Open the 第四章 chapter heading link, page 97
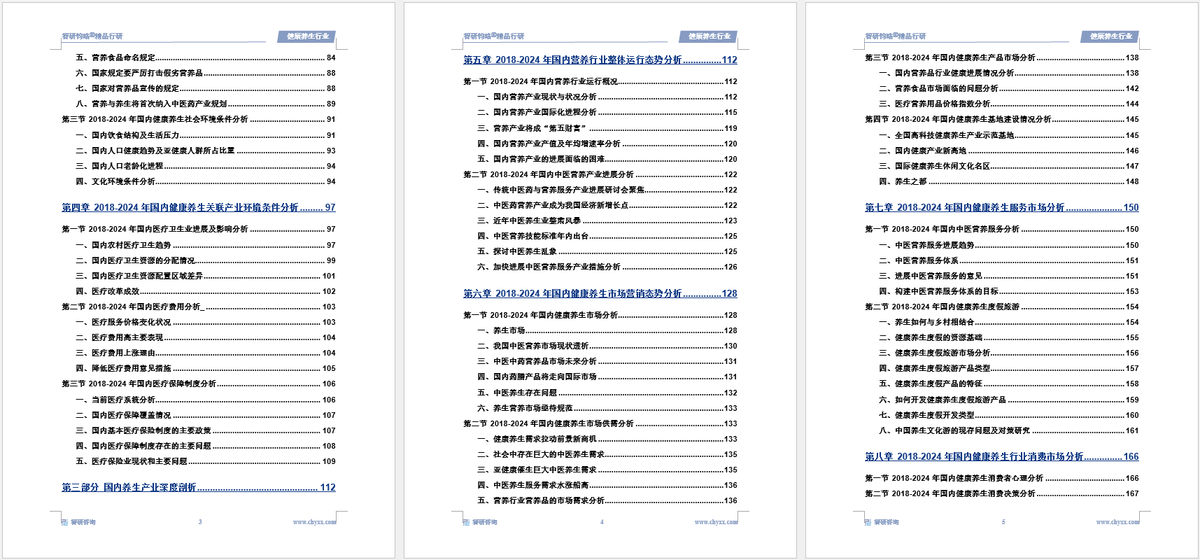1200x560 pixels. [x=198, y=208]
